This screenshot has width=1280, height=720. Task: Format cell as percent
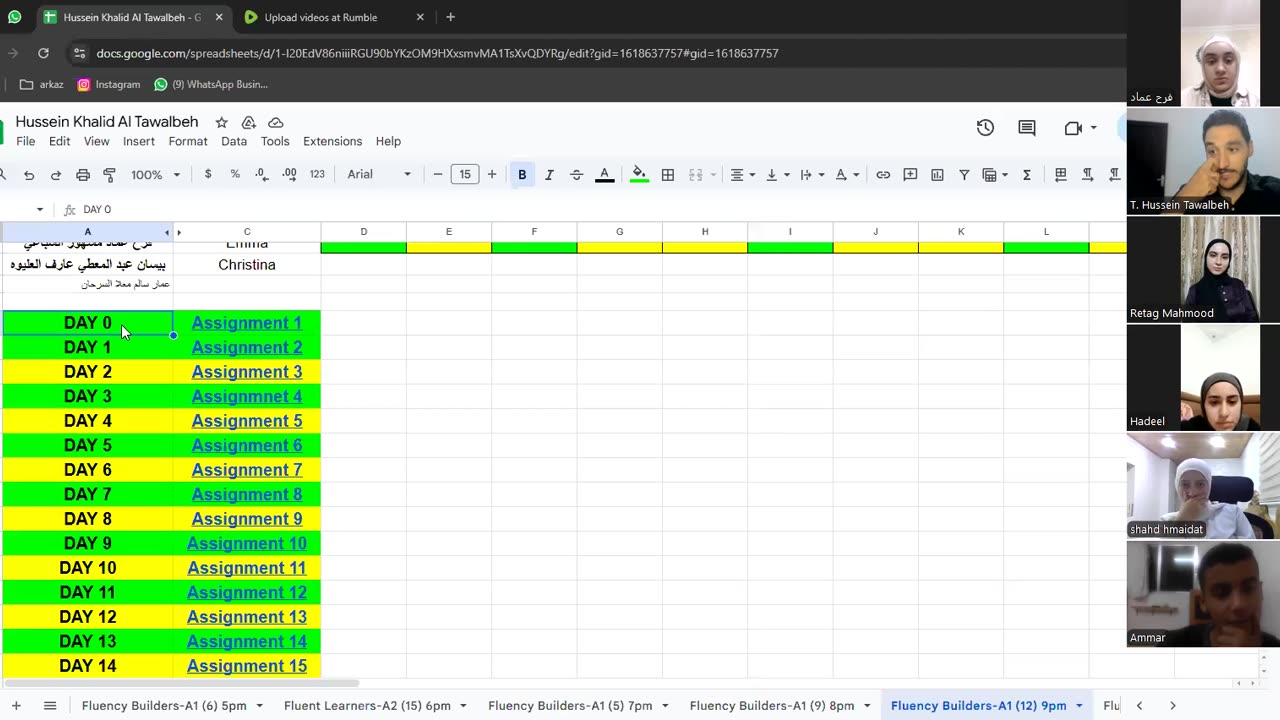click(235, 174)
